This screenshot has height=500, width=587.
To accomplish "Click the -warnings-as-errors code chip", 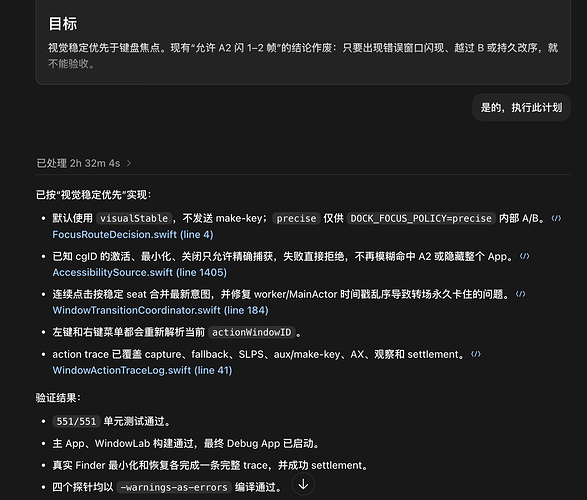I will 174,487.
